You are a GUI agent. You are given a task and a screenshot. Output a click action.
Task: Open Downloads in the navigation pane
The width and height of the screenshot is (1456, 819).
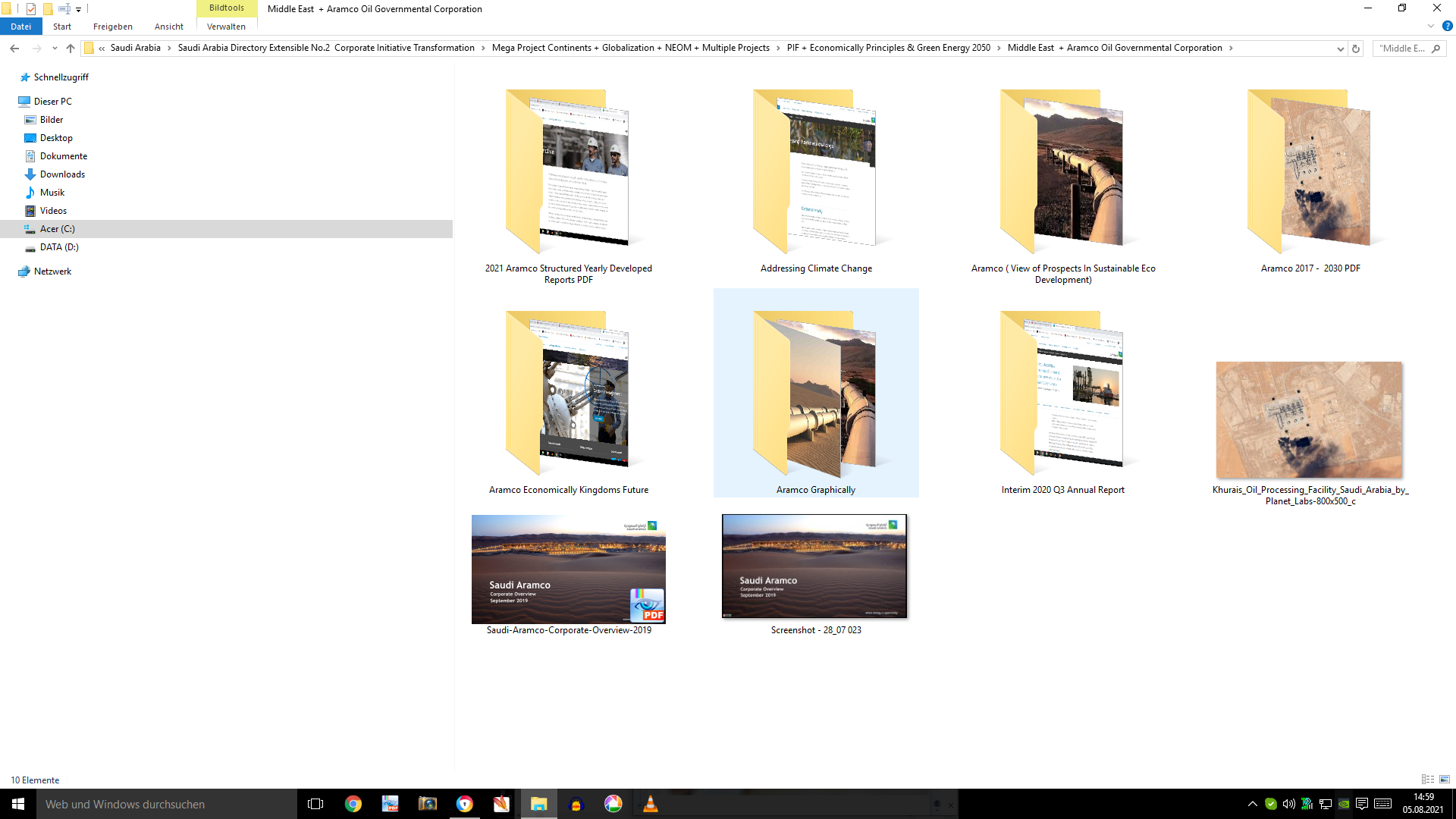point(62,174)
